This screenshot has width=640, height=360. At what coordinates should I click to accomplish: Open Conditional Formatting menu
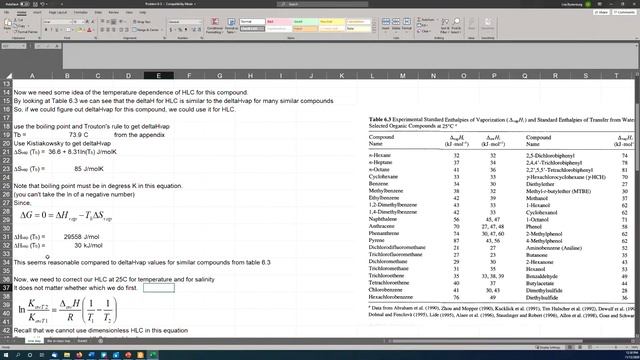click(x=214, y=25)
